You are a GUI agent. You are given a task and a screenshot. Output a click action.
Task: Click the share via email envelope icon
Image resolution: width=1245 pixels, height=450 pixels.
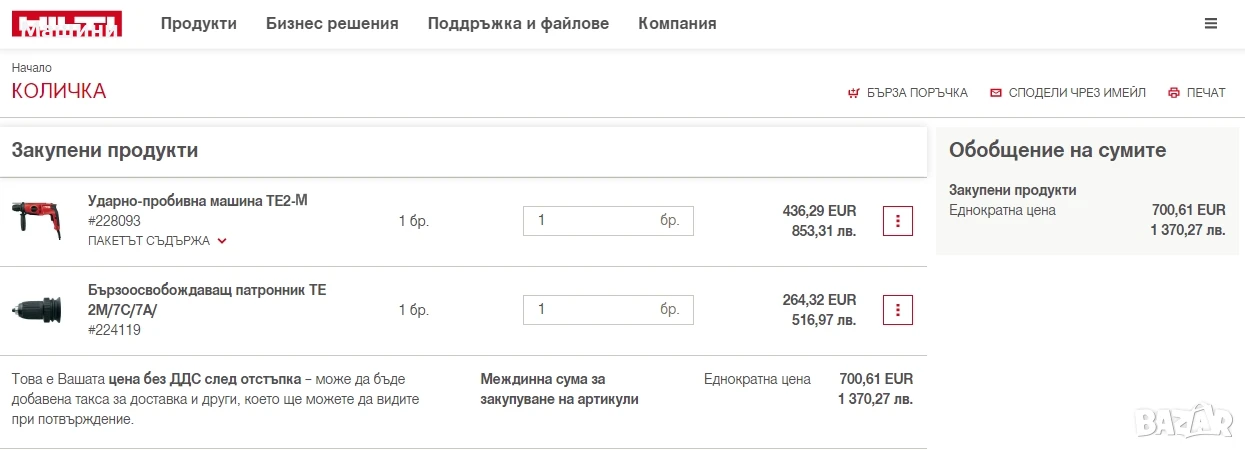click(996, 93)
